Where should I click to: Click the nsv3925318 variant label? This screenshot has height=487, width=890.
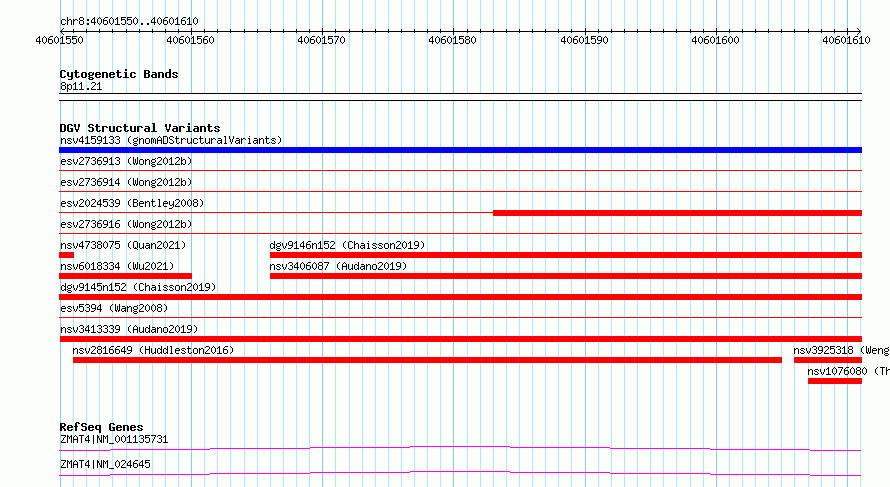[x=841, y=350]
